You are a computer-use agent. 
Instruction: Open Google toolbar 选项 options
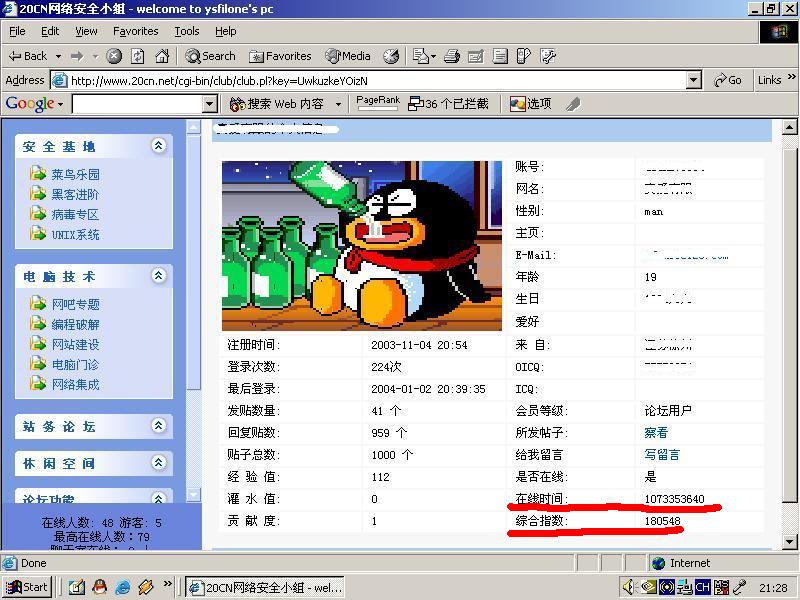pyautogui.click(x=531, y=104)
